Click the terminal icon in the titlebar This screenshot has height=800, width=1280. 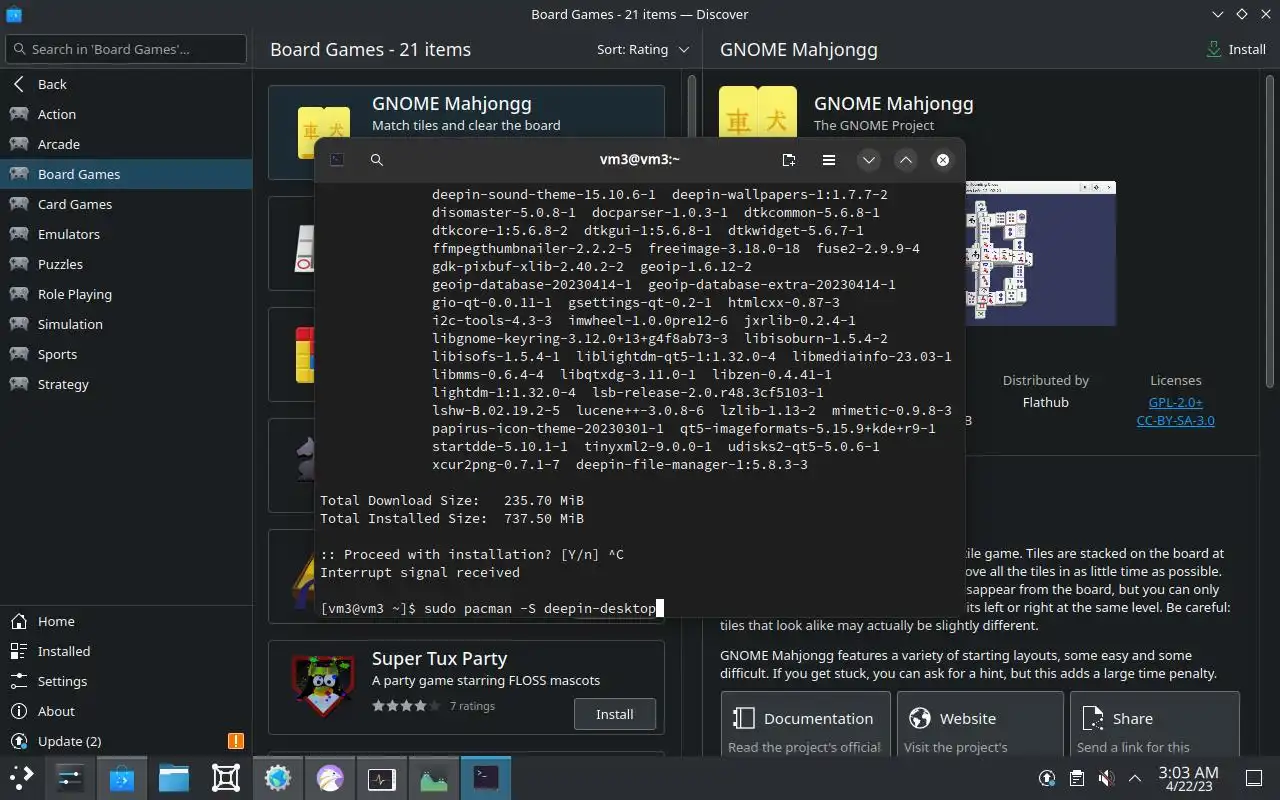(x=337, y=160)
